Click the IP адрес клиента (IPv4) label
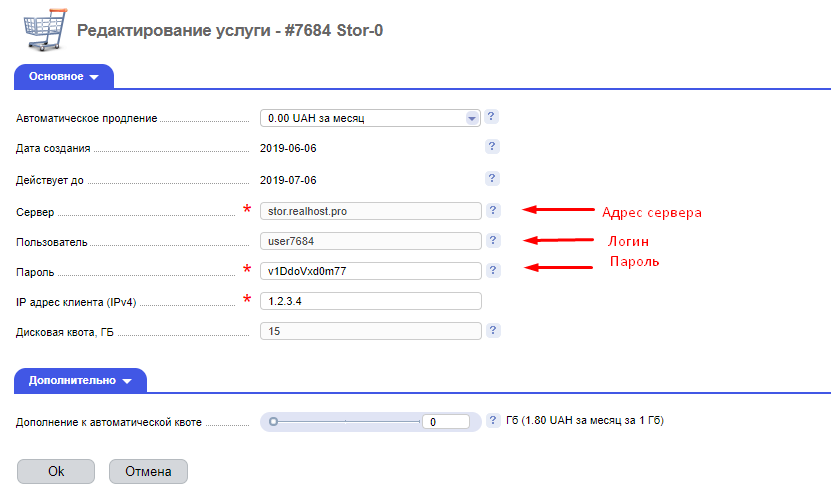This screenshot has height=501, width=831. click(x=76, y=302)
